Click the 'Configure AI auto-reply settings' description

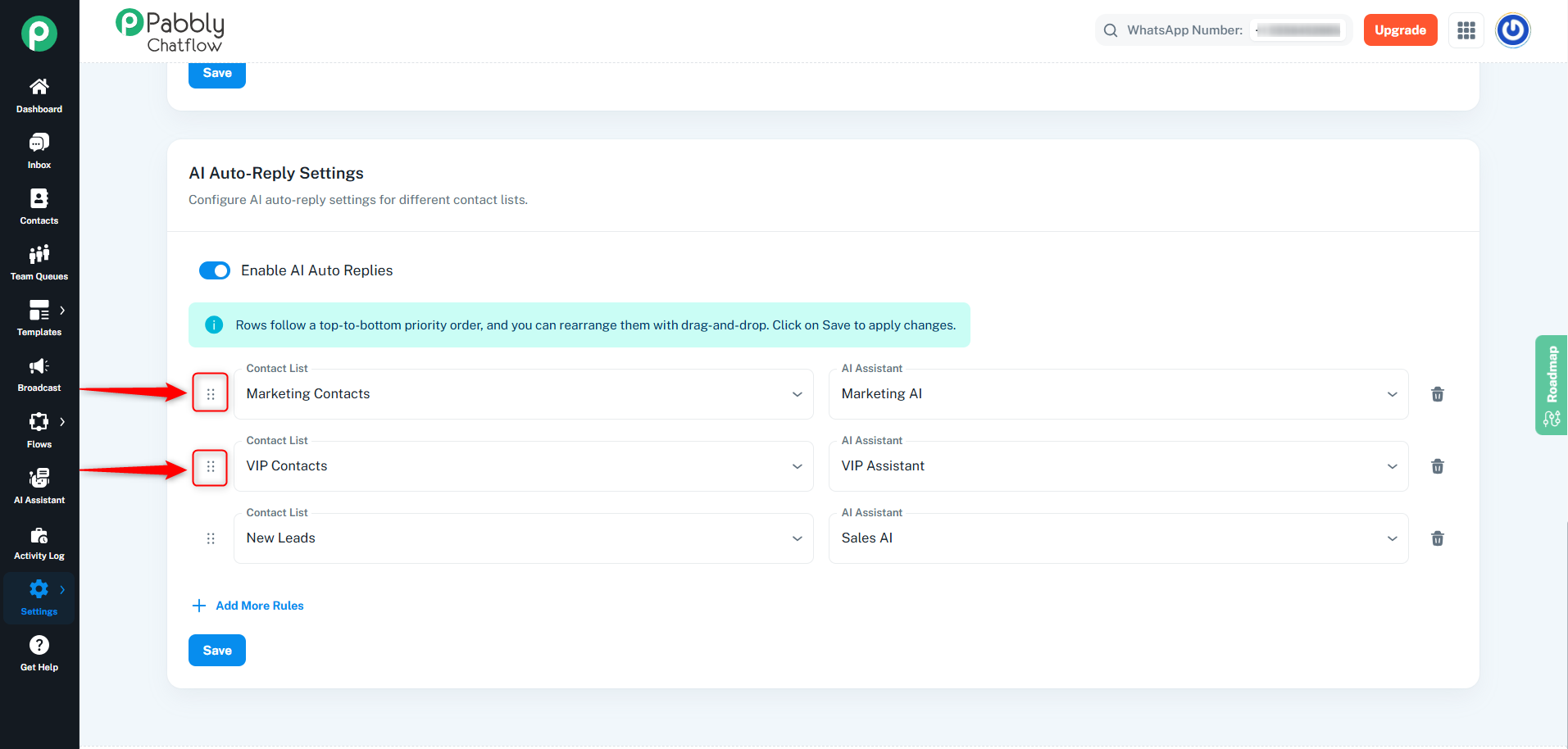click(358, 200)
